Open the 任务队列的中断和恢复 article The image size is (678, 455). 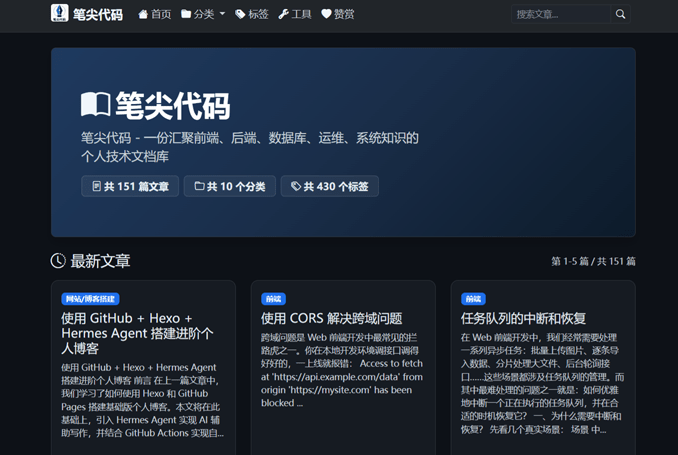tap(523, 319)
